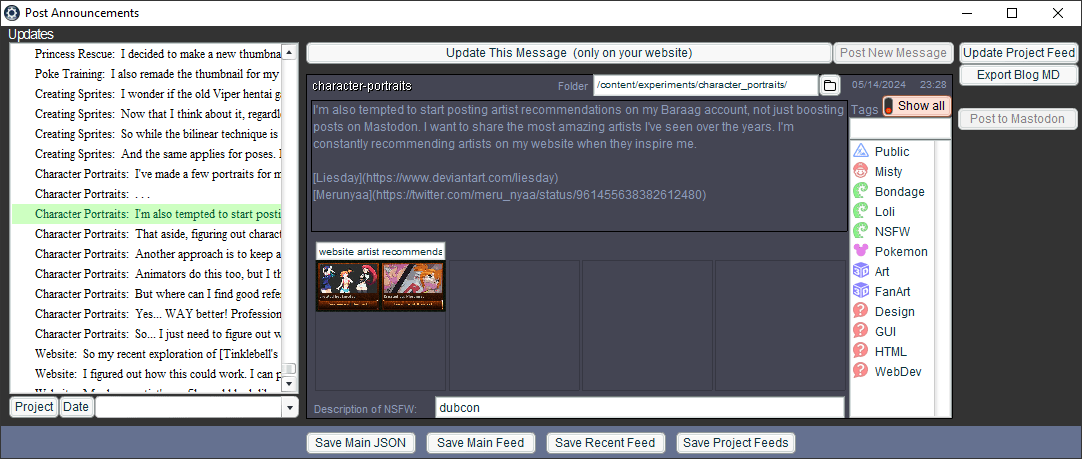
Task: Toggle Date sort button
Action: click(75, 407)
